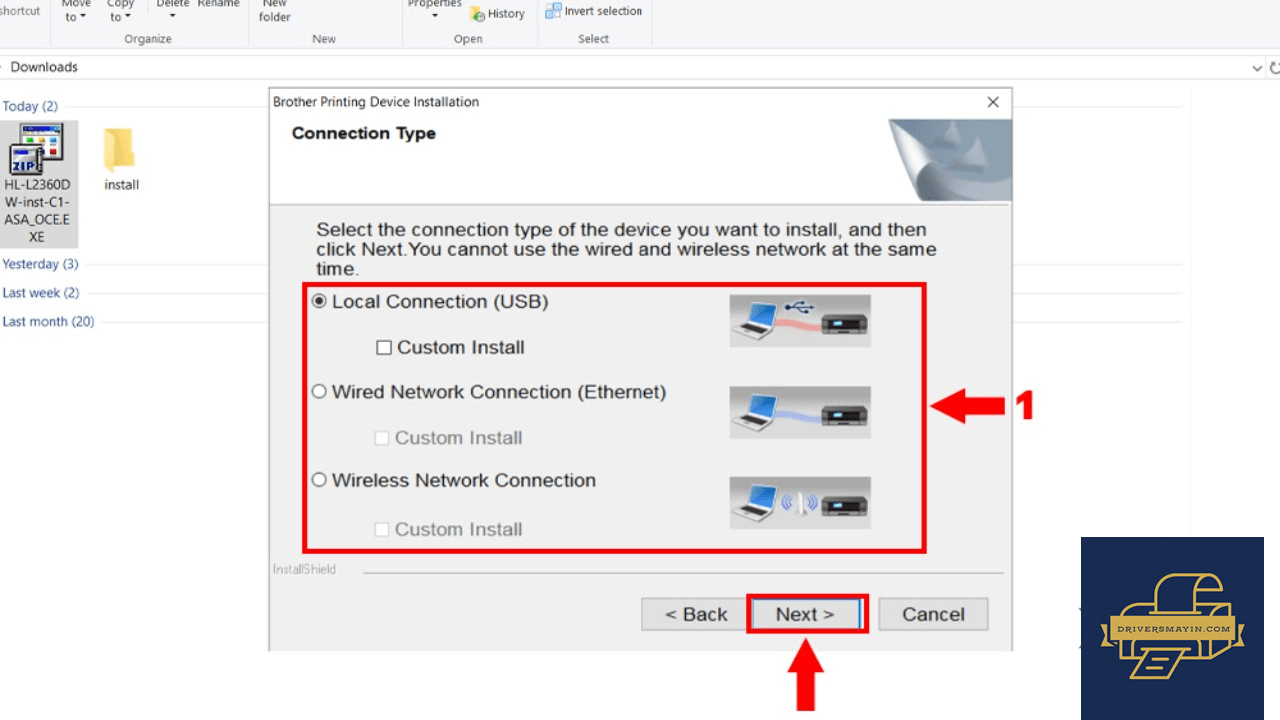Open the Move to dropdown in Explorer
The height and width of the screenshot is (720, 1280).
[76, 11]
